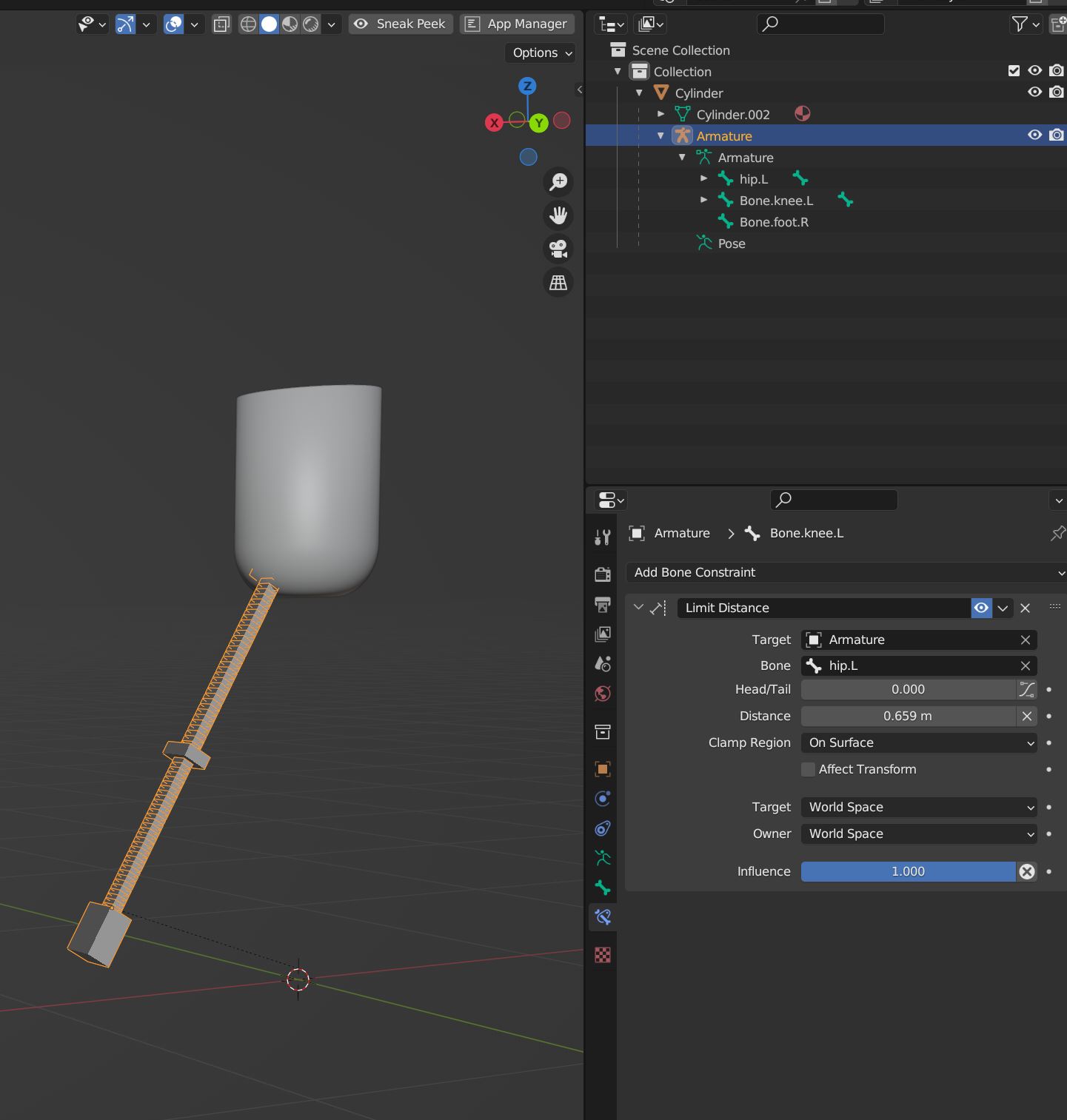Open the Output properties tab

(x=603, y=605)
